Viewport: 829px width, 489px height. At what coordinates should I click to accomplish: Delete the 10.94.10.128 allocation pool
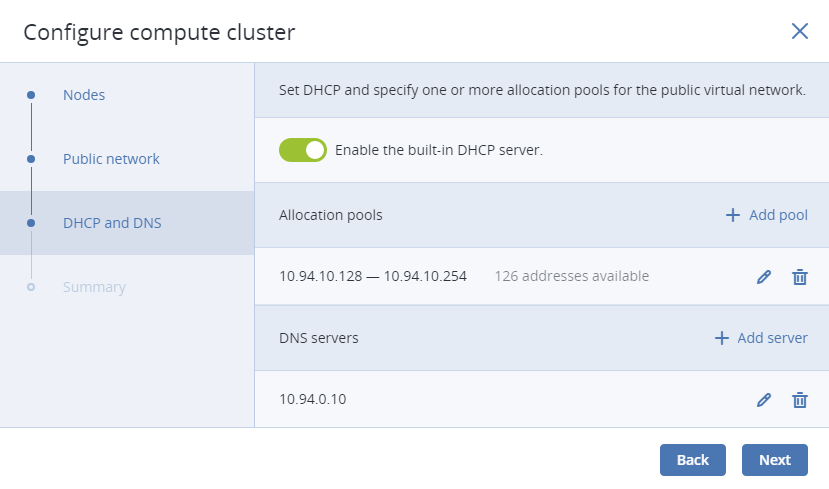pos(799,276)
